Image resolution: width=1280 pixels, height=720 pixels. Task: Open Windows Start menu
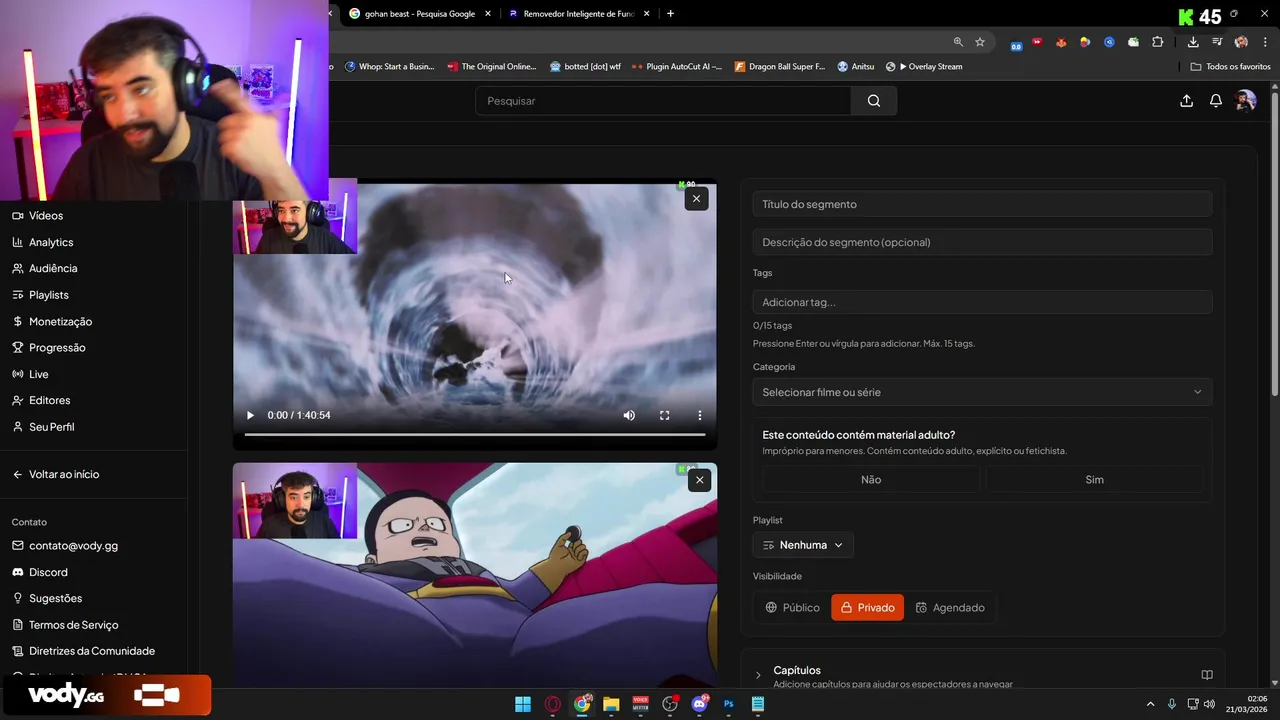(x=523, y=704)
